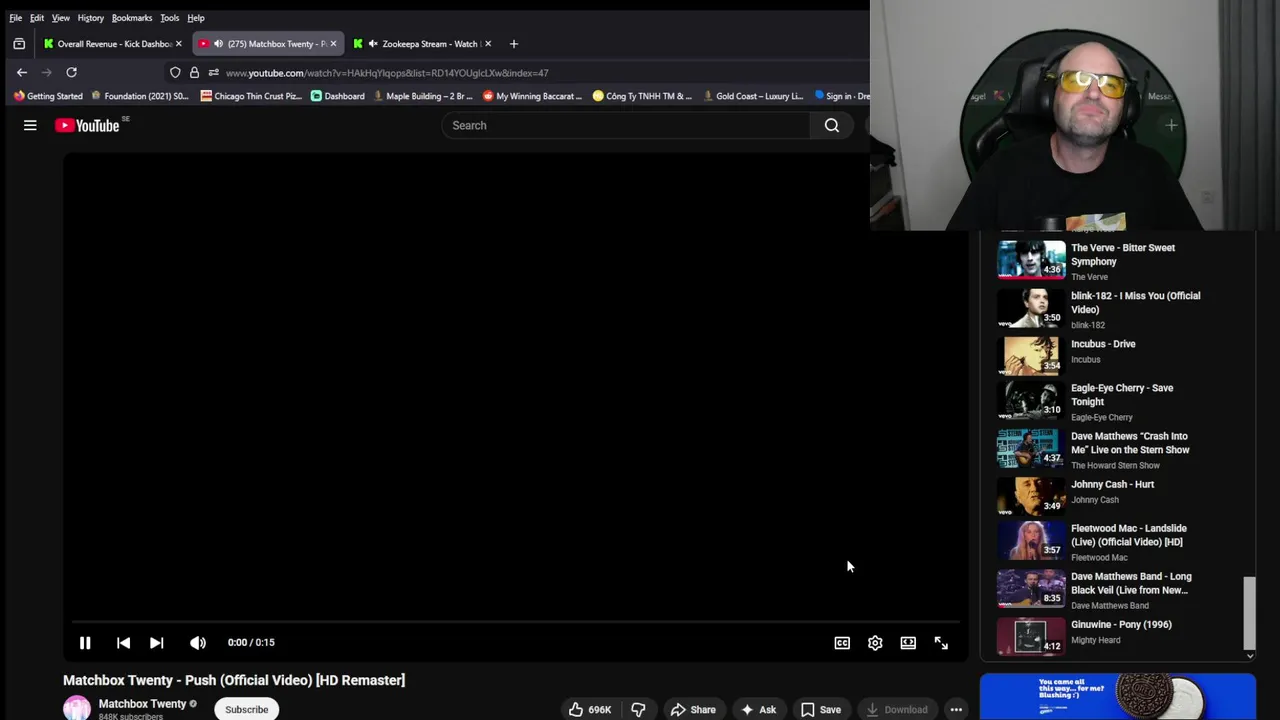Open the History menu
Screen dimensions: 1280x720
(90, 18)
